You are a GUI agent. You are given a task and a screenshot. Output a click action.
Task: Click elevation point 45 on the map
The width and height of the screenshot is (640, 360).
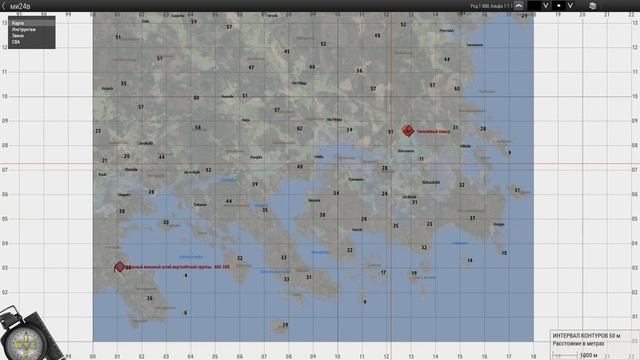(x=287, y=51)
